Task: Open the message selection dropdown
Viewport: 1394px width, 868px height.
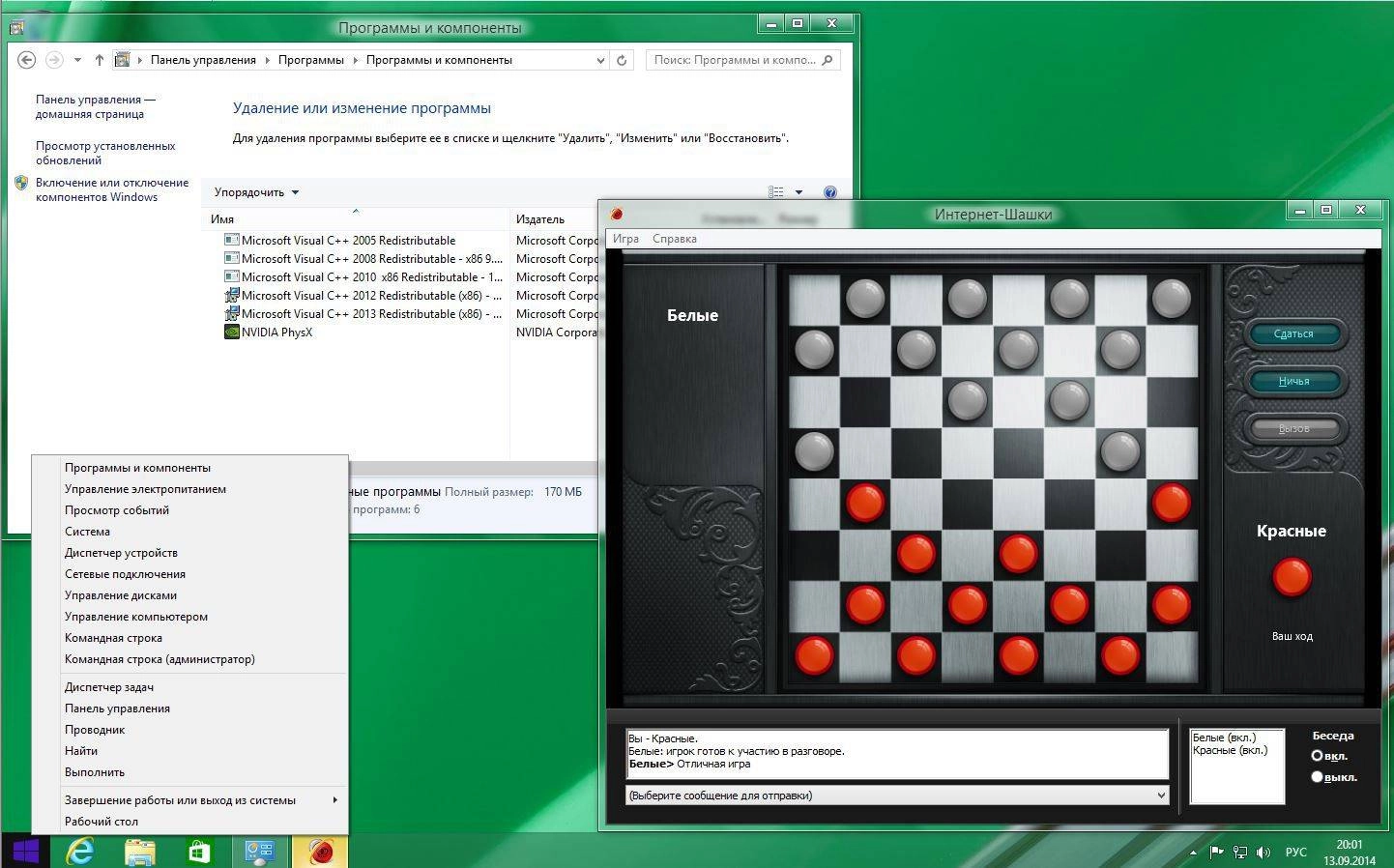Action: point(897,796)
